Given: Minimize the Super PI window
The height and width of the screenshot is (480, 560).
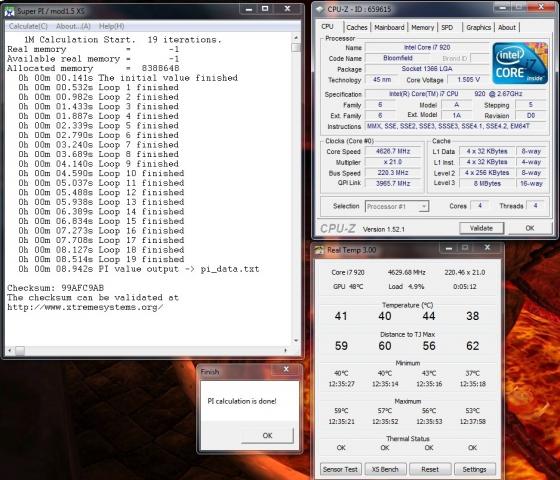Looking at the screenshot, I should coord(249,9).
